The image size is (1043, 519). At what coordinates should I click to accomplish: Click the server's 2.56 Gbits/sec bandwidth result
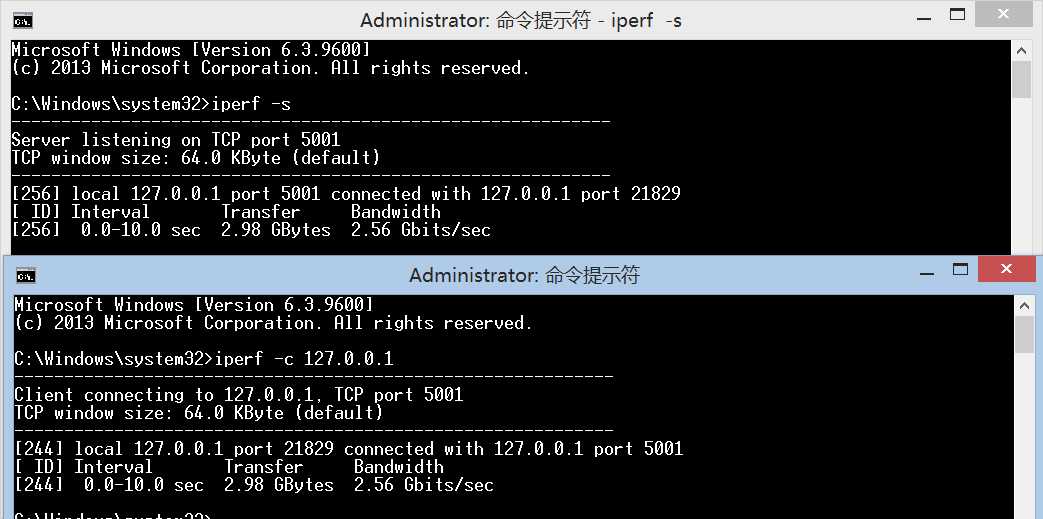(420, 230)
